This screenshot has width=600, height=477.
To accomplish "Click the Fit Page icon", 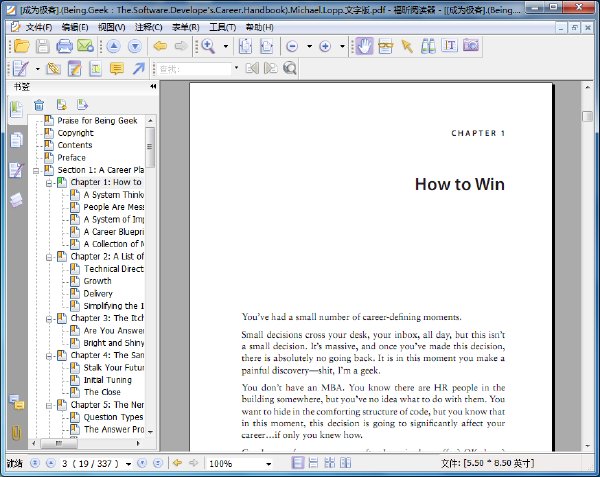I will [245, 46].
